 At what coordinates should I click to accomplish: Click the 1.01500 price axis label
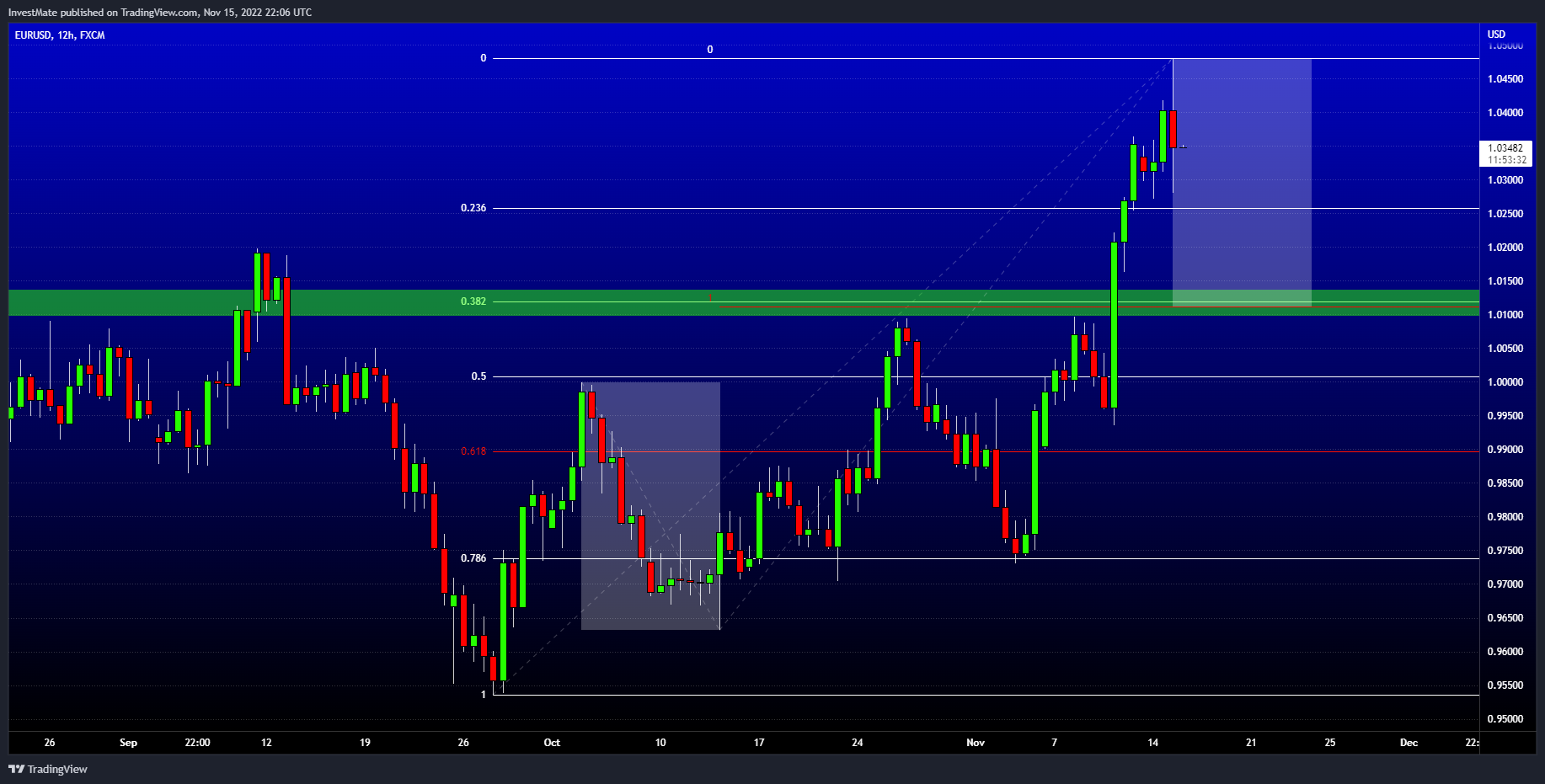click(x=1505, y=281)
